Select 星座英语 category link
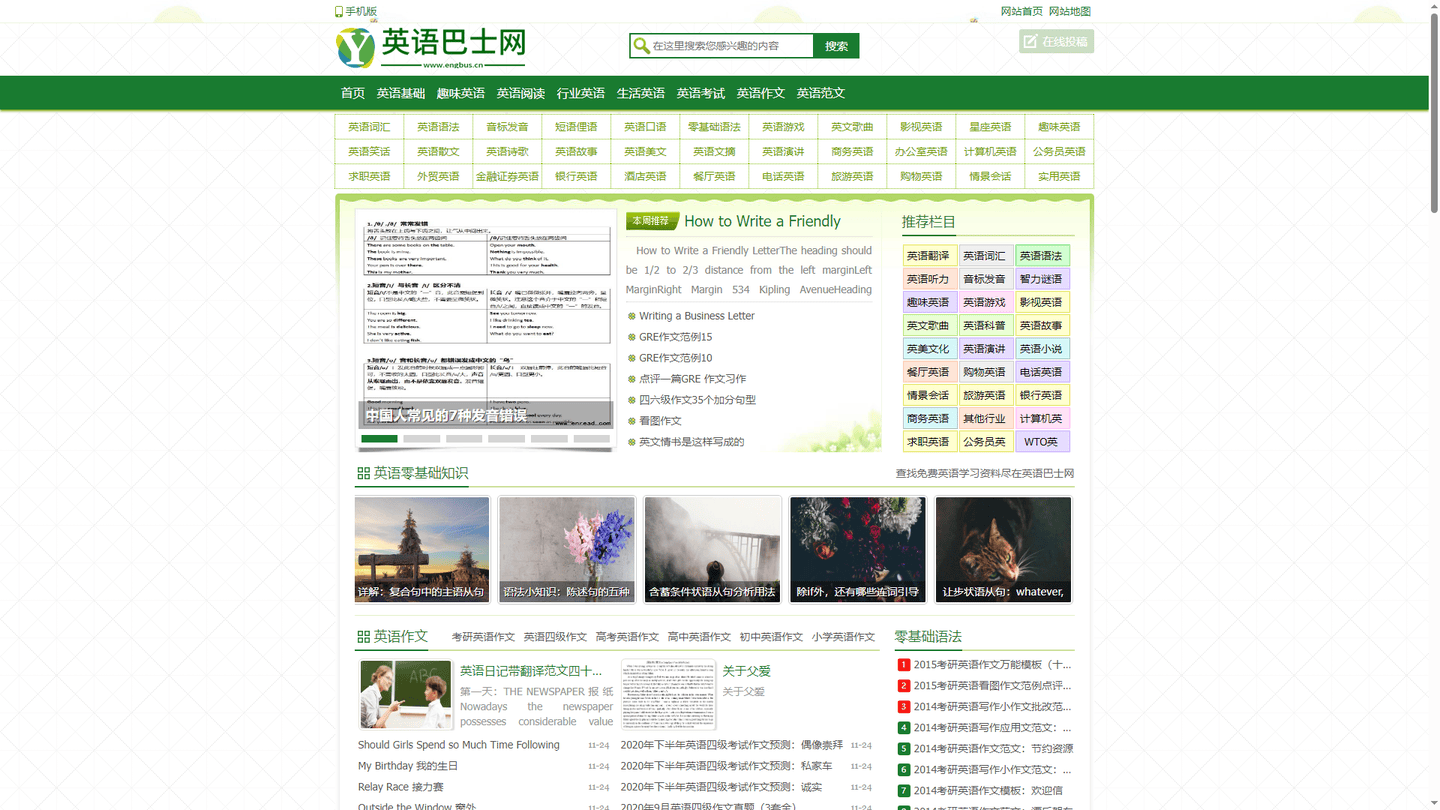 coord(990,127)
